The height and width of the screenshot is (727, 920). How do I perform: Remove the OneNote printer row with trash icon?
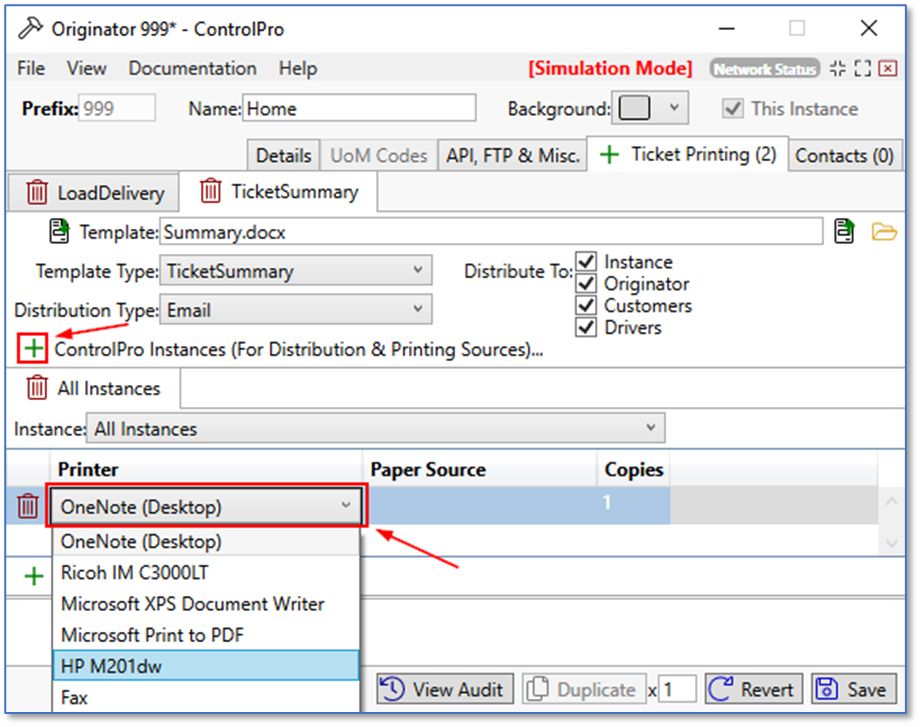tap(29, 507)
